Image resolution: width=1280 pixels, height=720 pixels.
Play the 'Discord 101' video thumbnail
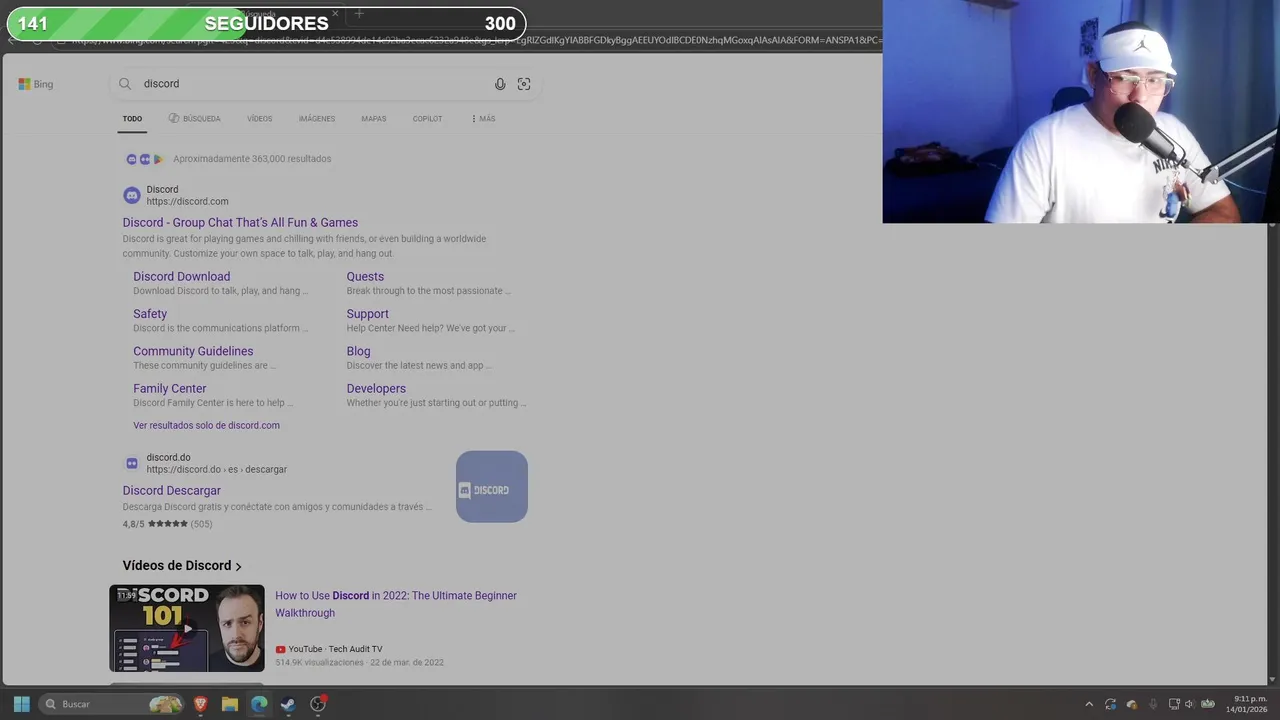click(187, 628)
